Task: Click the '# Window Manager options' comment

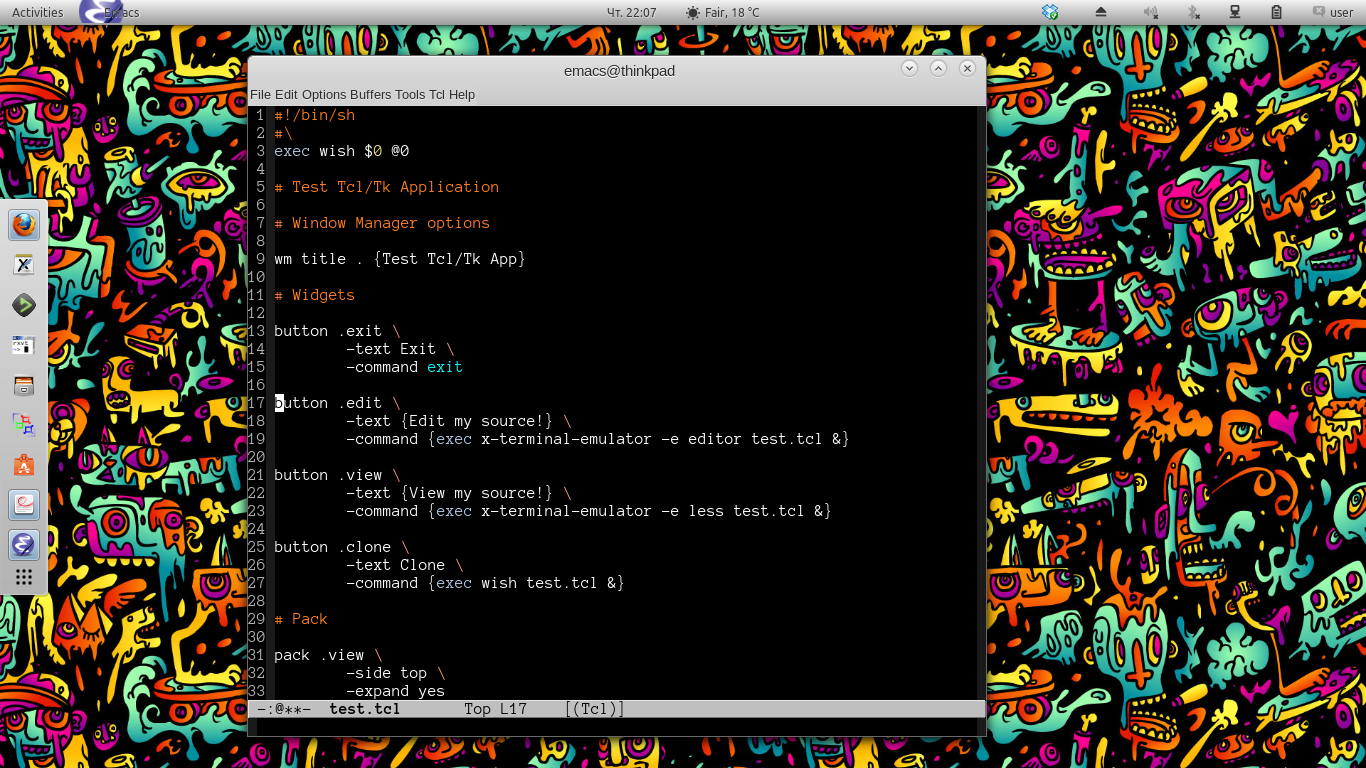Action: point(382,223)
